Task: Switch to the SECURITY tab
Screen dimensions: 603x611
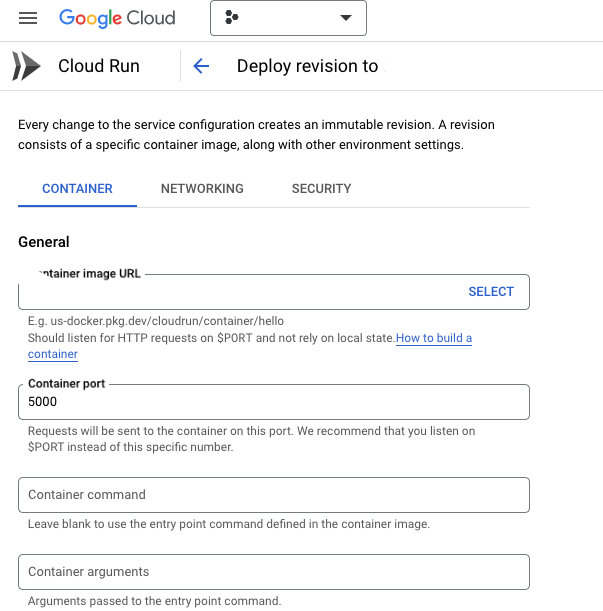Action: click(321, 189)
